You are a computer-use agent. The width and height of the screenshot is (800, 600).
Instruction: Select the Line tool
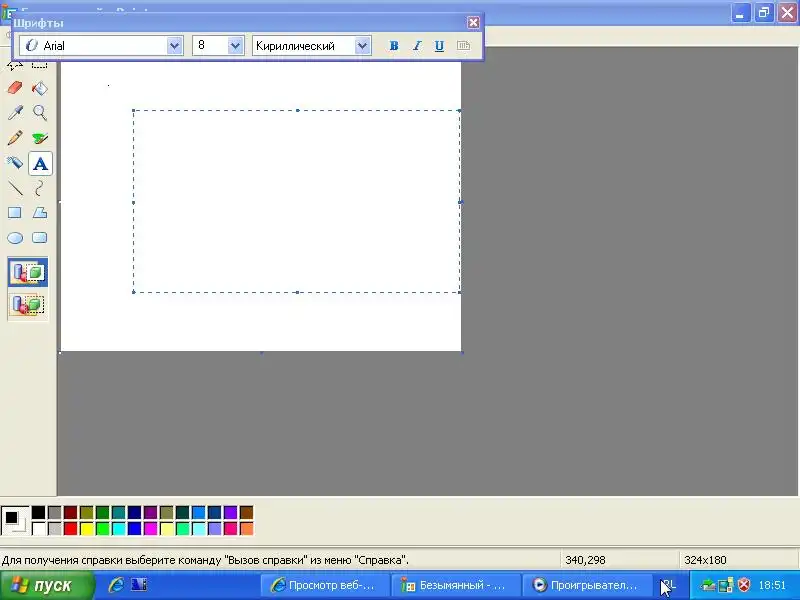pyautogui.click(x=15, y=188)
